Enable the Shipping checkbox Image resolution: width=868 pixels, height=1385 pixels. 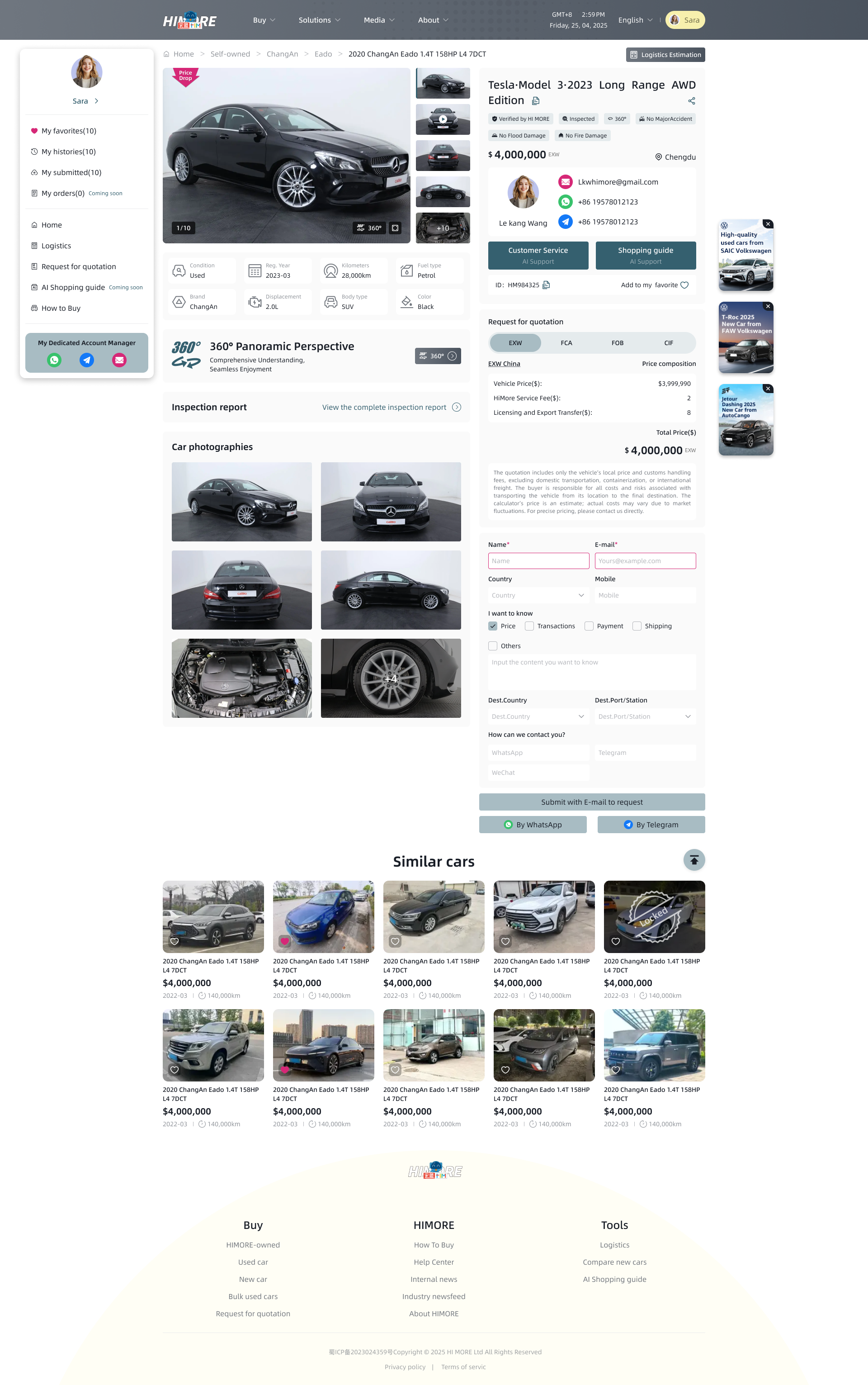[x=637, y=626]
